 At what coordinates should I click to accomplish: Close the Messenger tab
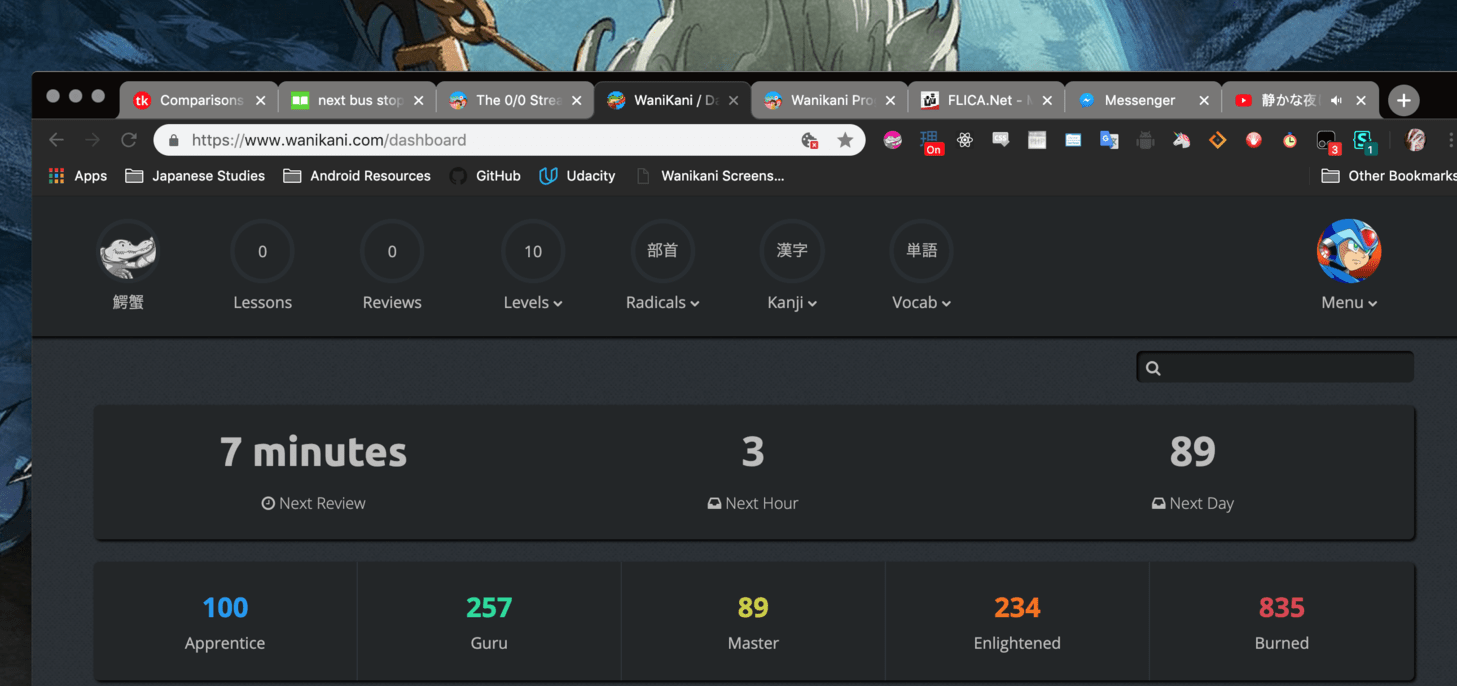click(1204, 100)
